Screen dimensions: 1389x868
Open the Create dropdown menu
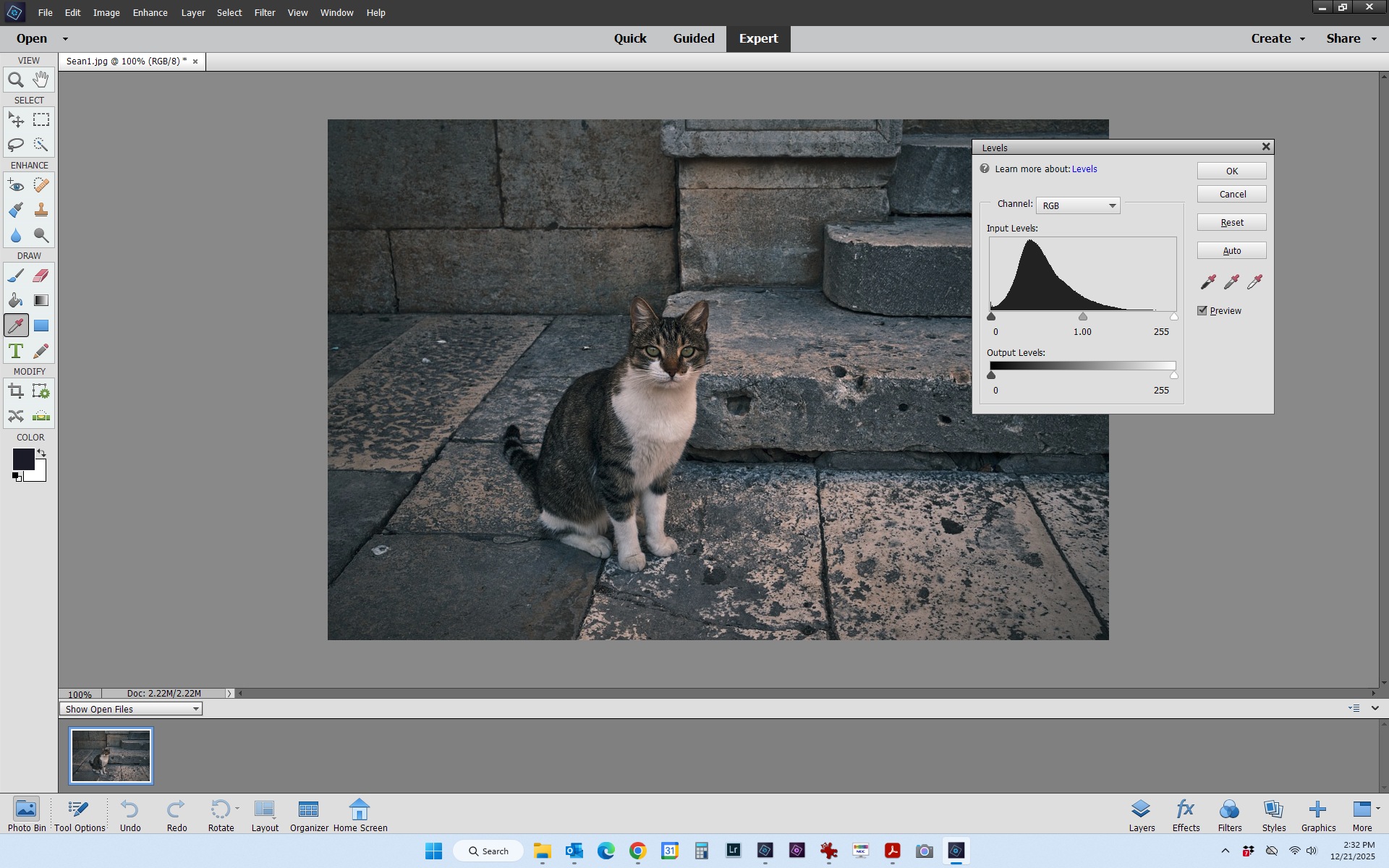coord(1278,39)
